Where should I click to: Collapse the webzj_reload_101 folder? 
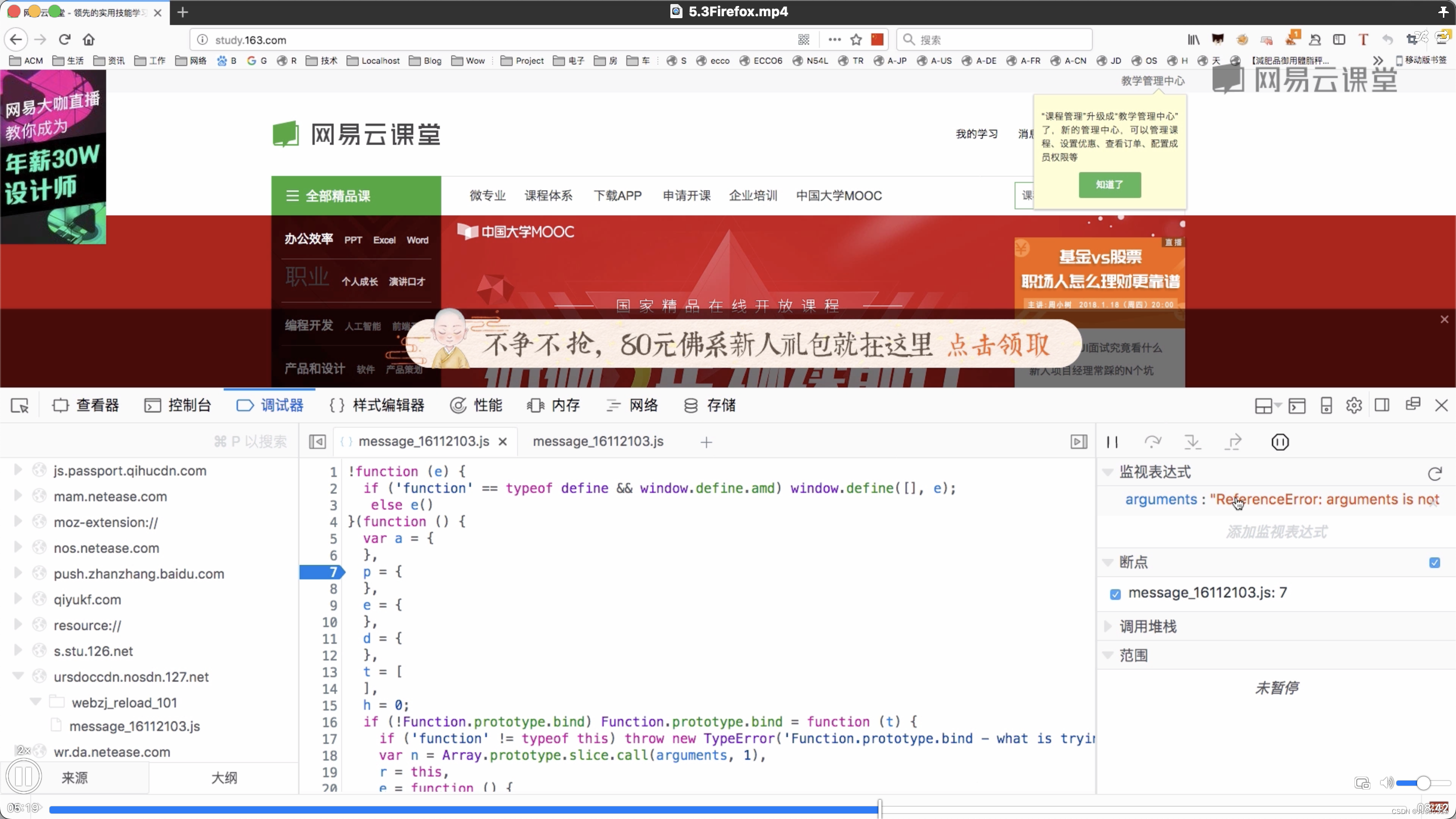tap(35, 701)
